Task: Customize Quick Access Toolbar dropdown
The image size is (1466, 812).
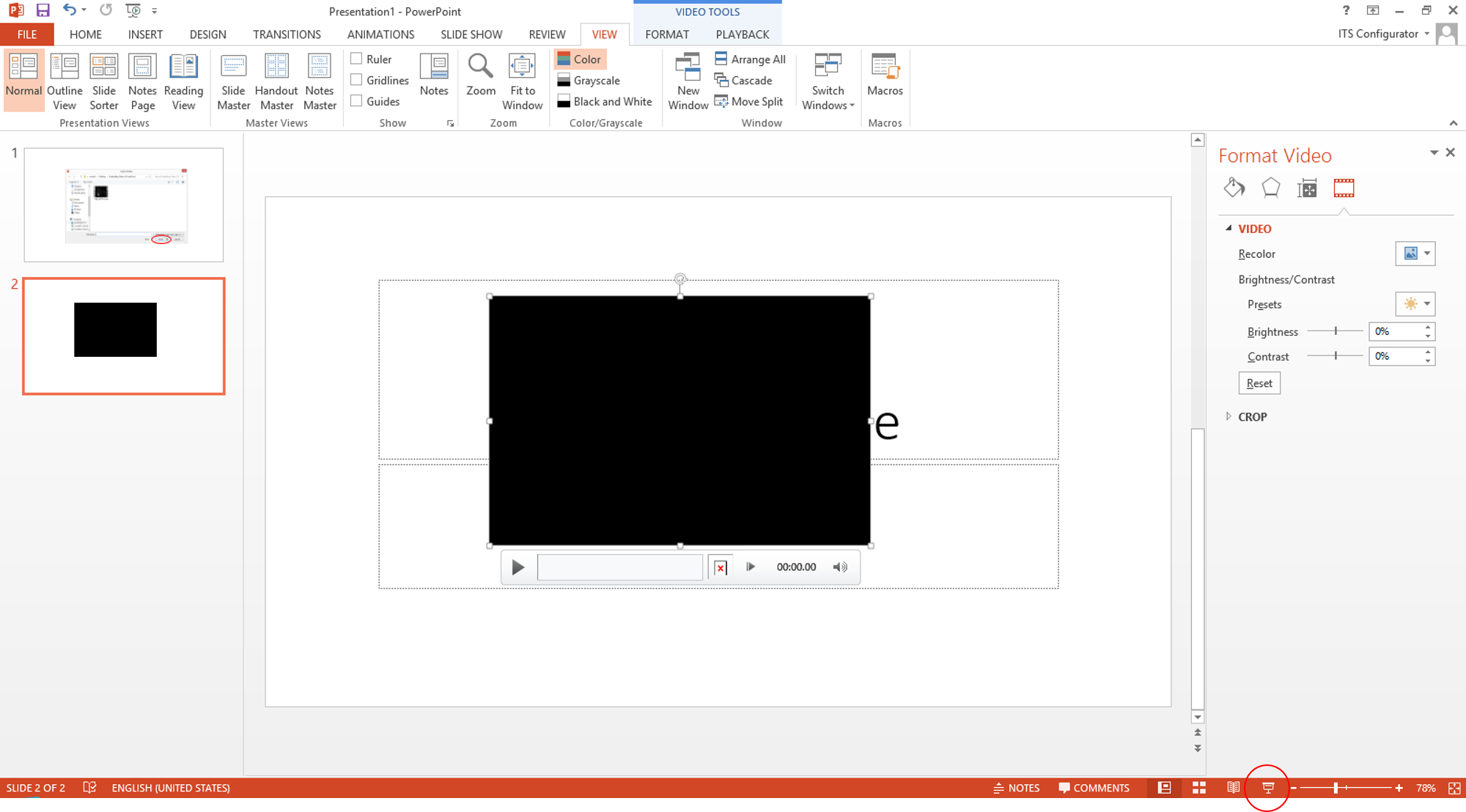Action: click(155, 11)
